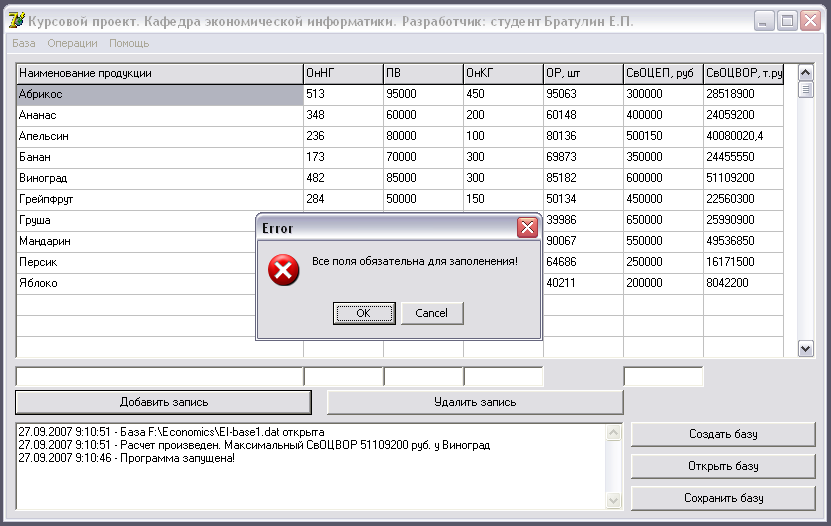This screenshot has height=526, width=831.
Task: Click log line 'Программа запущена!'
Action: [x=127, y=458]
